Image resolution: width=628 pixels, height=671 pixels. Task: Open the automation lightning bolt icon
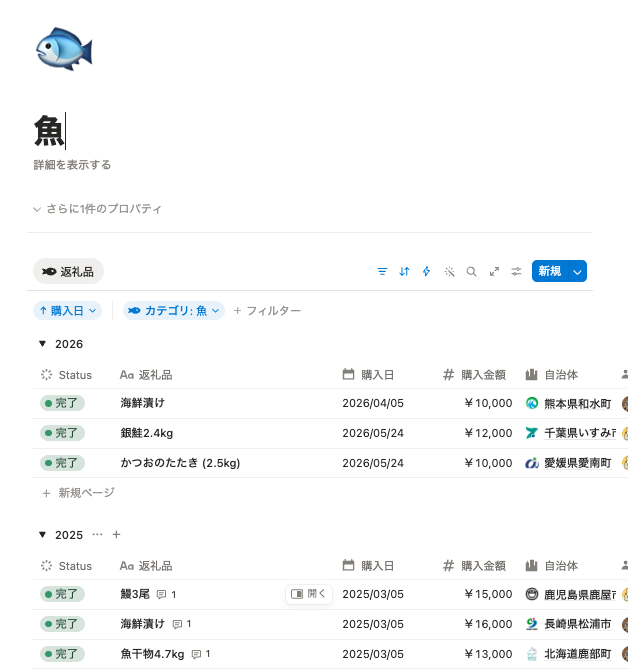[427, 271]
